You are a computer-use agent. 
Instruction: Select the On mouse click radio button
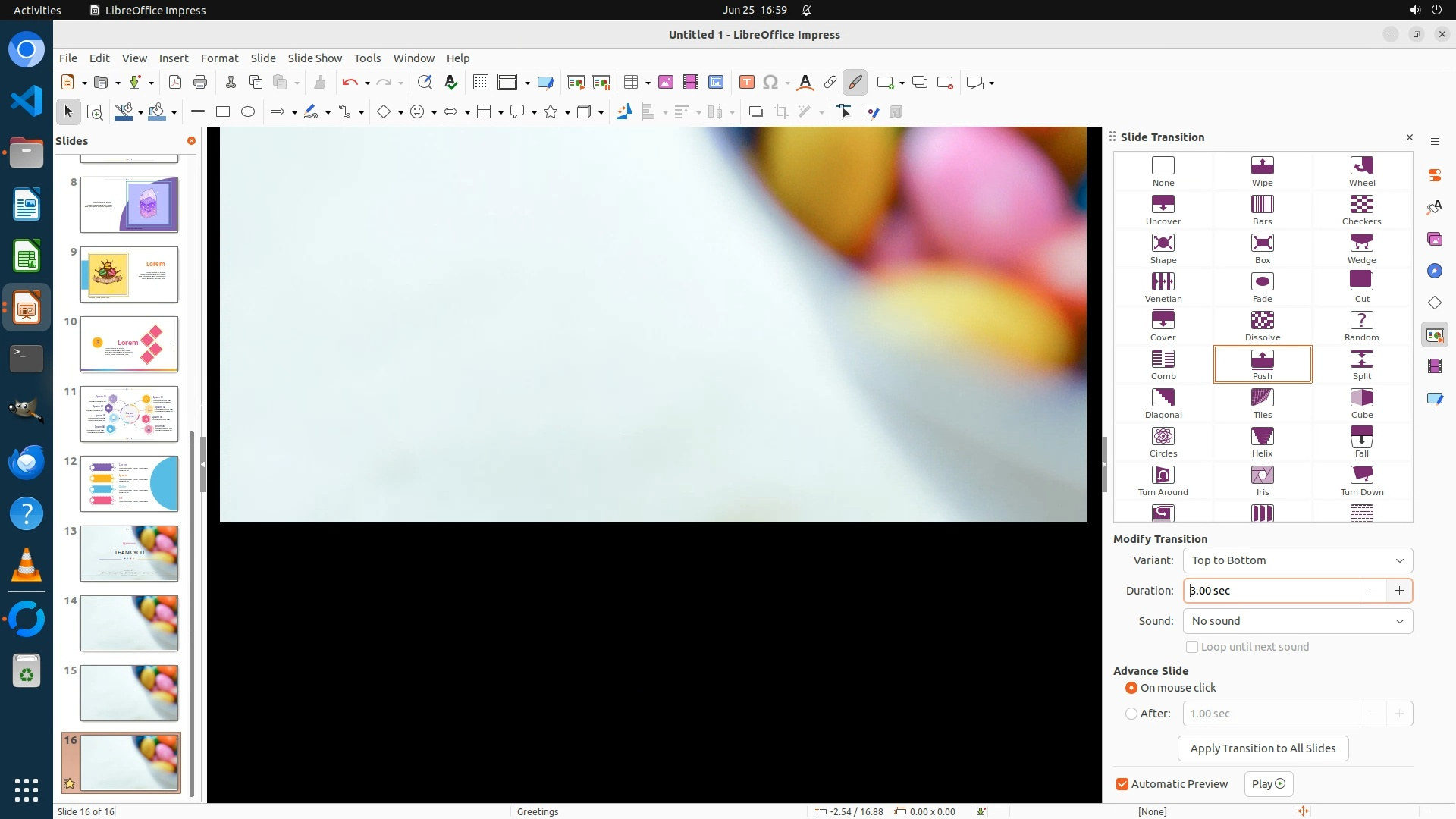(x=1131, y=688)
